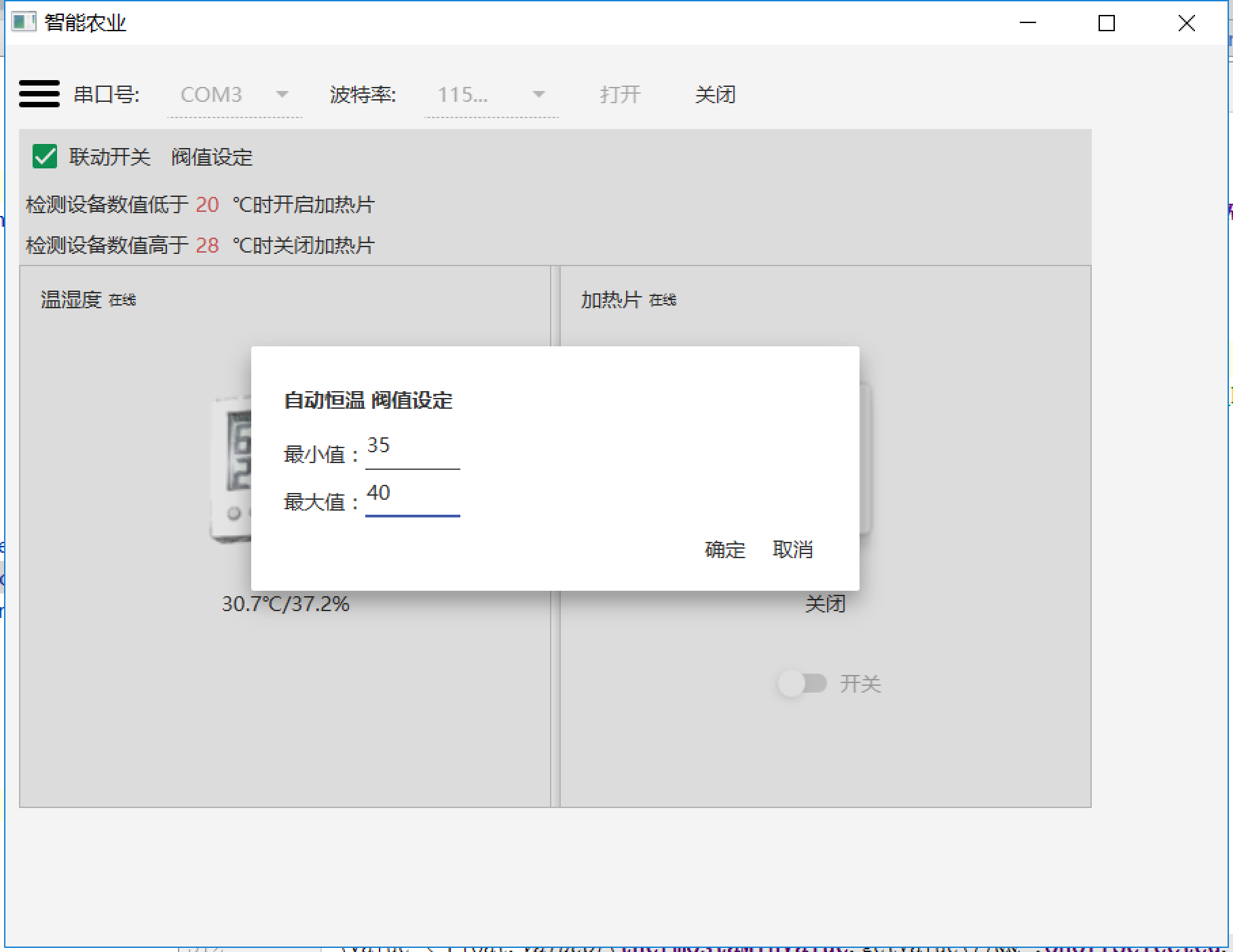This screenshot has height=952, width=1233.
Task: Click the COM3 dropdown arrow
Action: coord(282,95)
